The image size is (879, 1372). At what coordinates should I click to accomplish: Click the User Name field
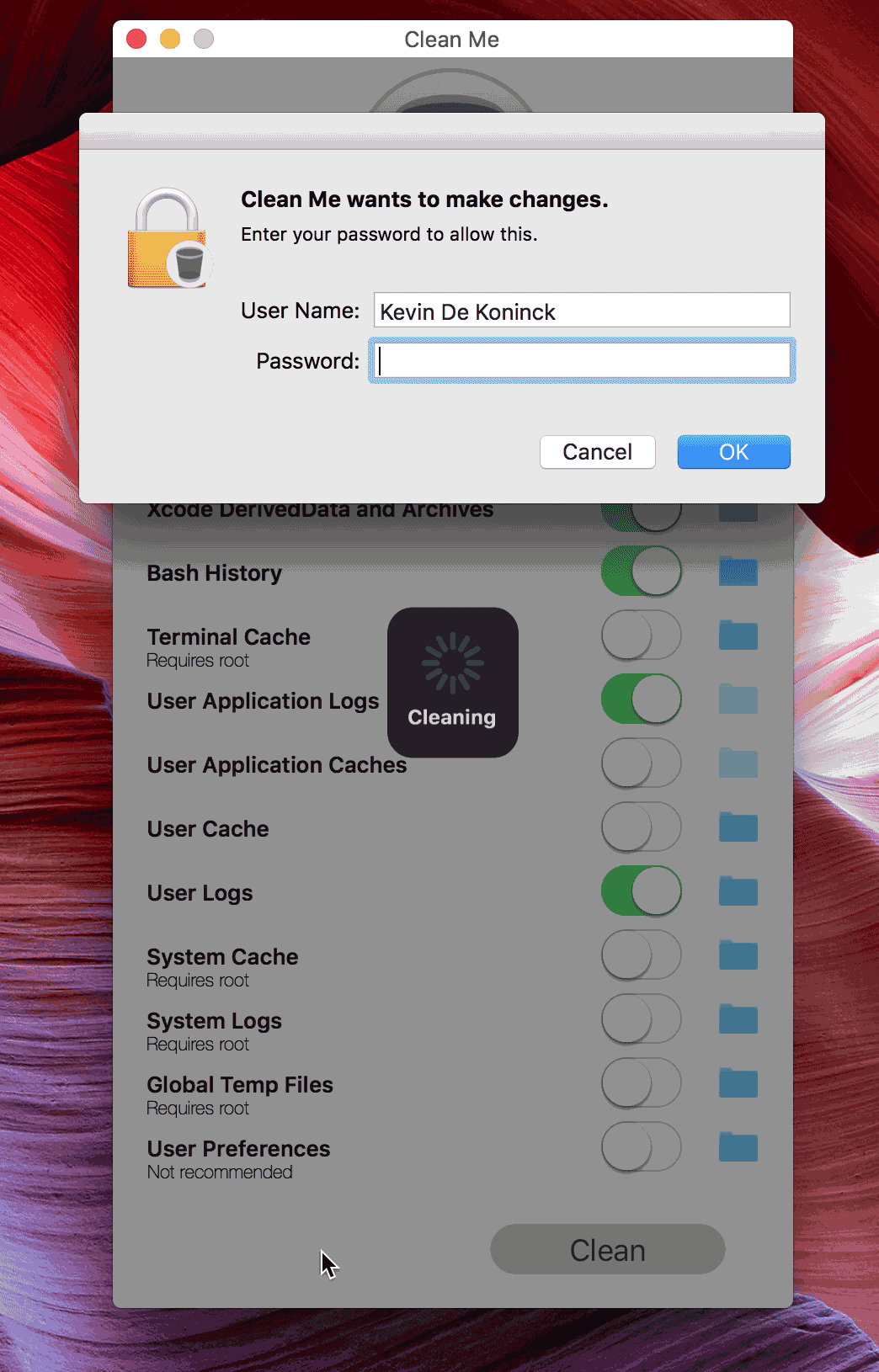[582, 311]
